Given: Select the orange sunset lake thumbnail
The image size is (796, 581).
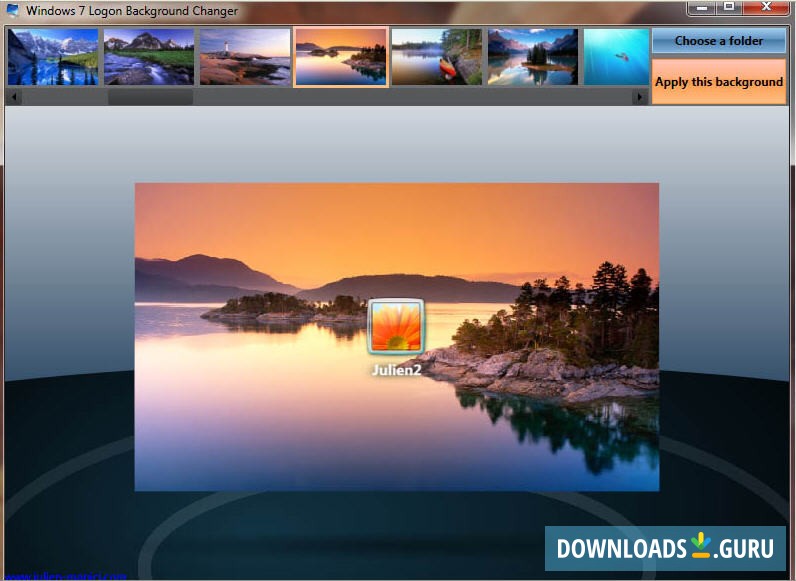Looking at the screenshot, I should click(x=341, y=57).
